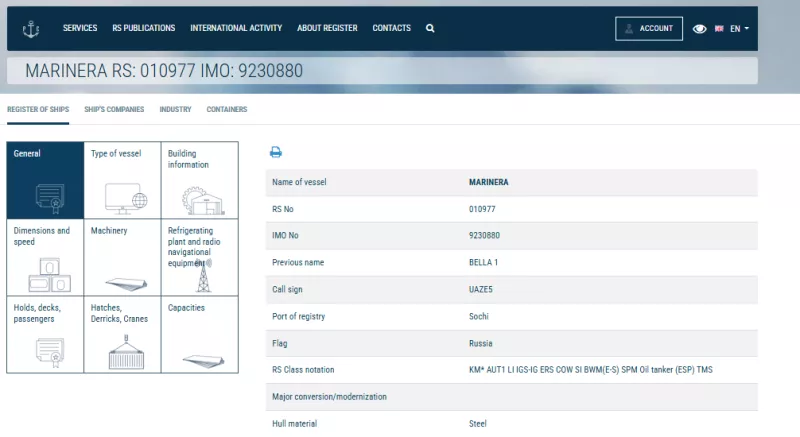This screenshot has width=800, height=437.
Task: Expand the EN language dropdown
Action: [x=734, y=29]
